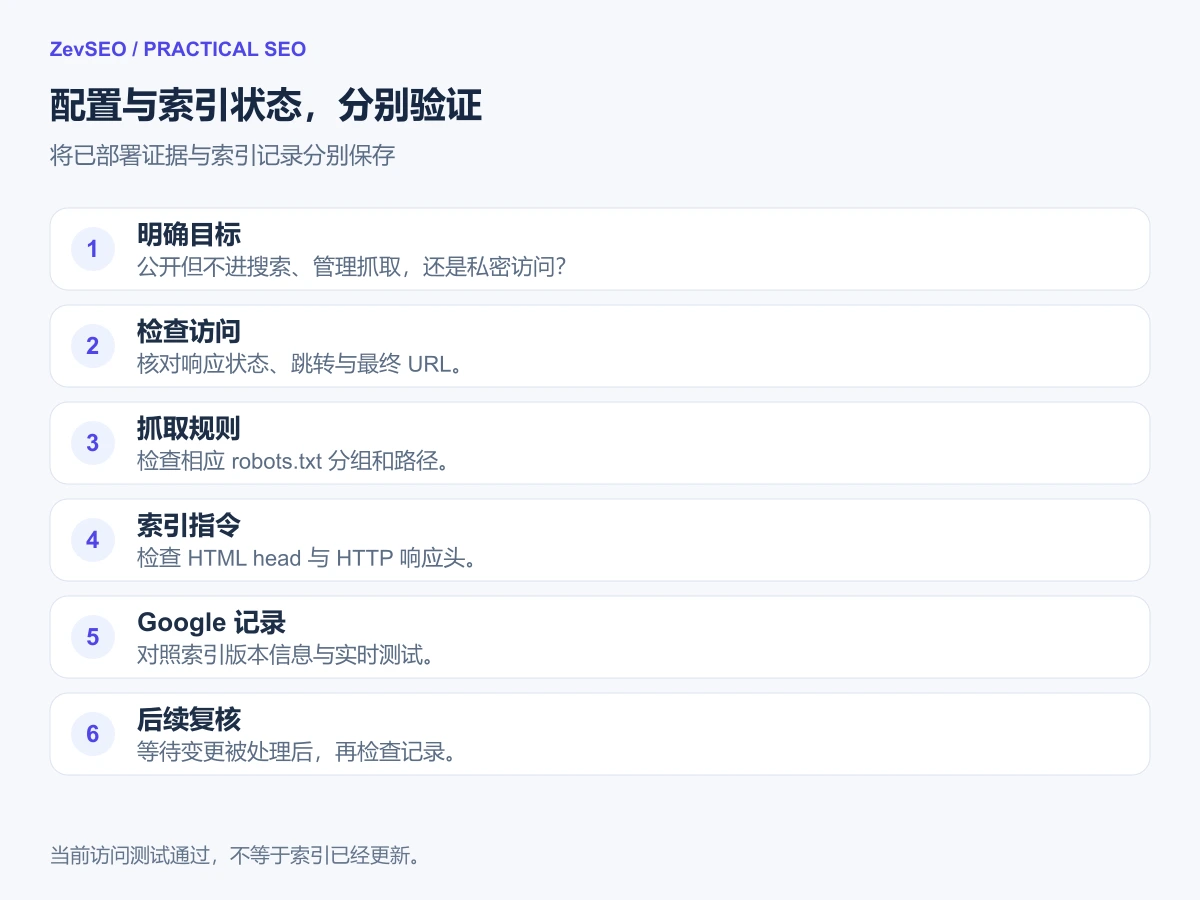The width and height of the screenshot is (1200, 900).
Task: Click the description 核对响应状态、跳转与最终 URL。
Action: 300,364
